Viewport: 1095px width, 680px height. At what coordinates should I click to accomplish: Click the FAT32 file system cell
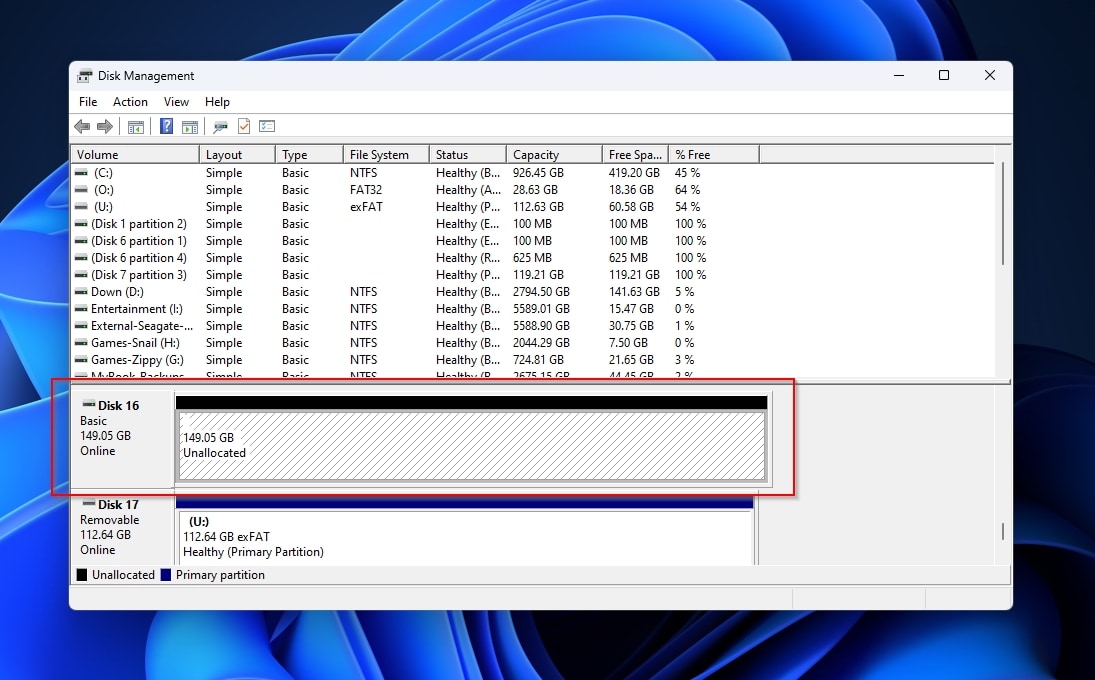click(x=366, y=190)
